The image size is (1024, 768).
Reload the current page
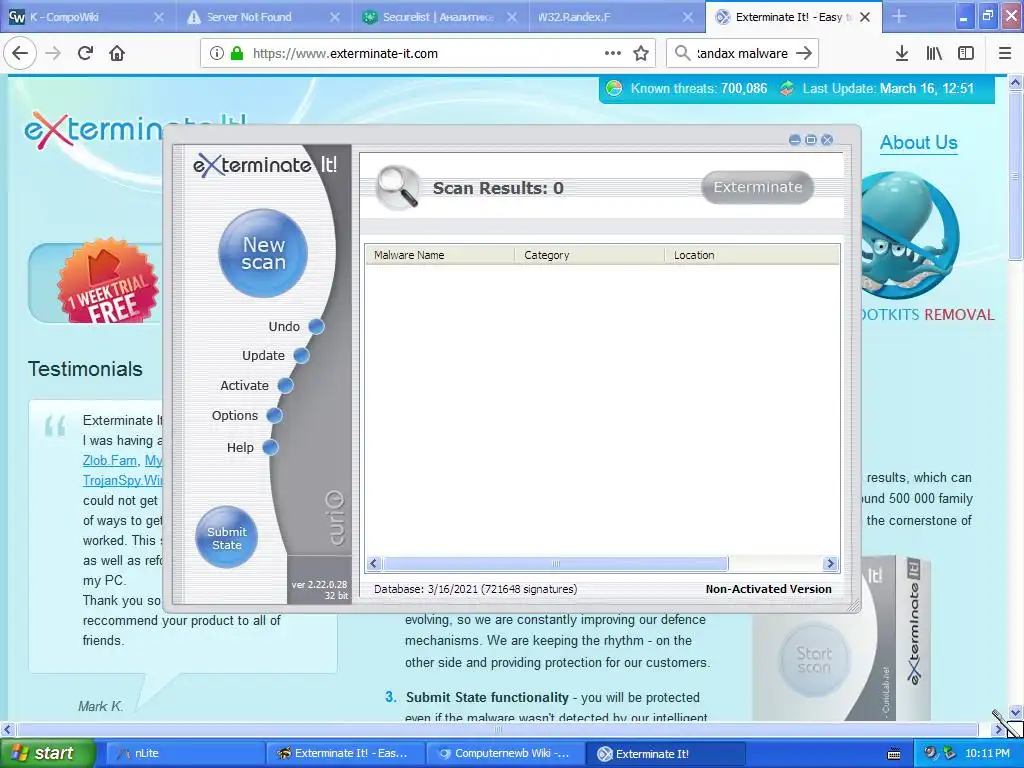click(x=85, y=53)
